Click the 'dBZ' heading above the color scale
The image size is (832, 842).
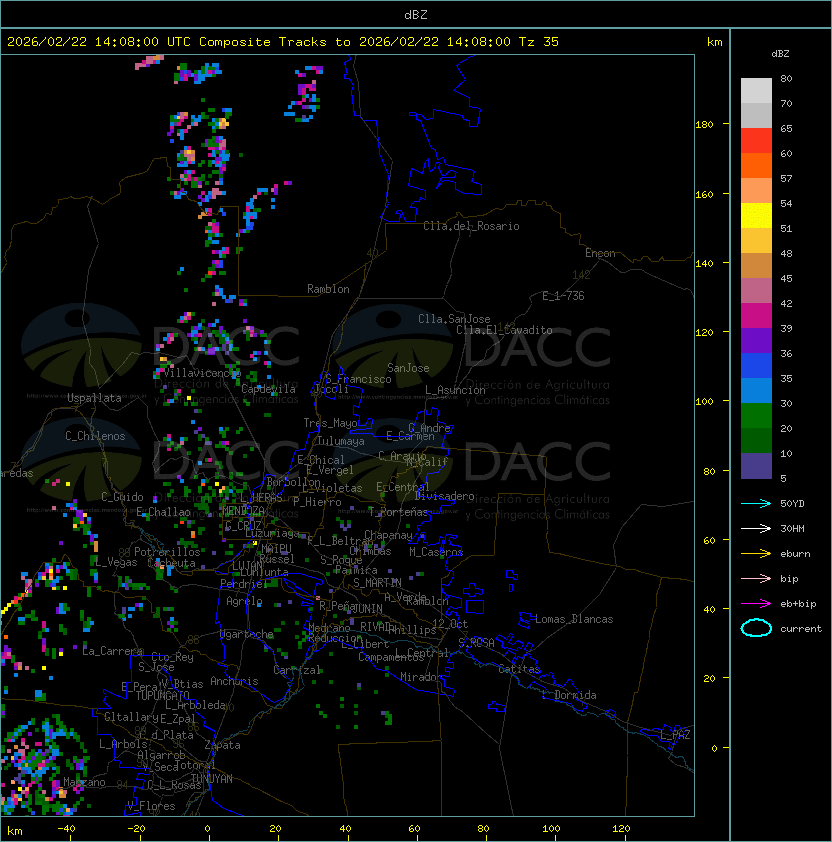click(780, 54)
